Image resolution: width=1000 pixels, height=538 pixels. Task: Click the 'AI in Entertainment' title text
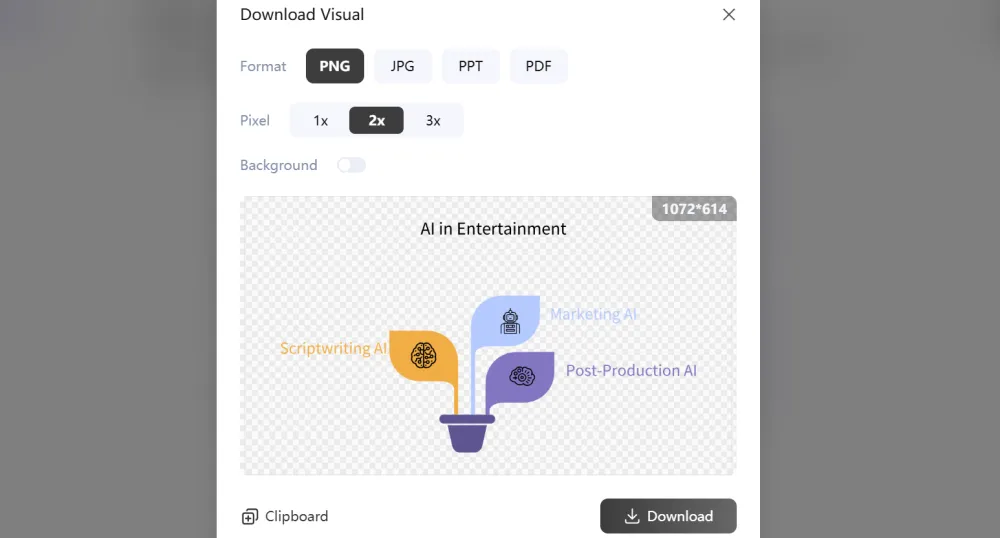[x=493, y=229]
